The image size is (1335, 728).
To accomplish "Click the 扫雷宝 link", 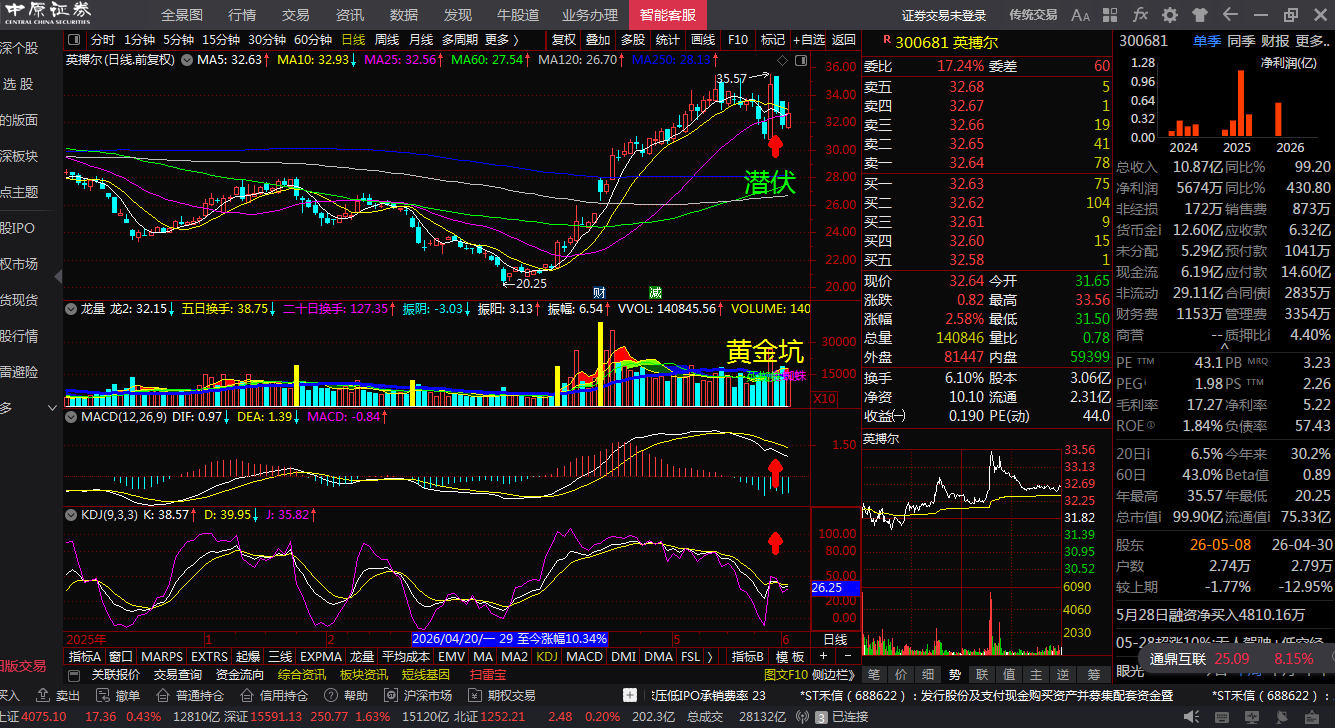I will tap(488, 675).
